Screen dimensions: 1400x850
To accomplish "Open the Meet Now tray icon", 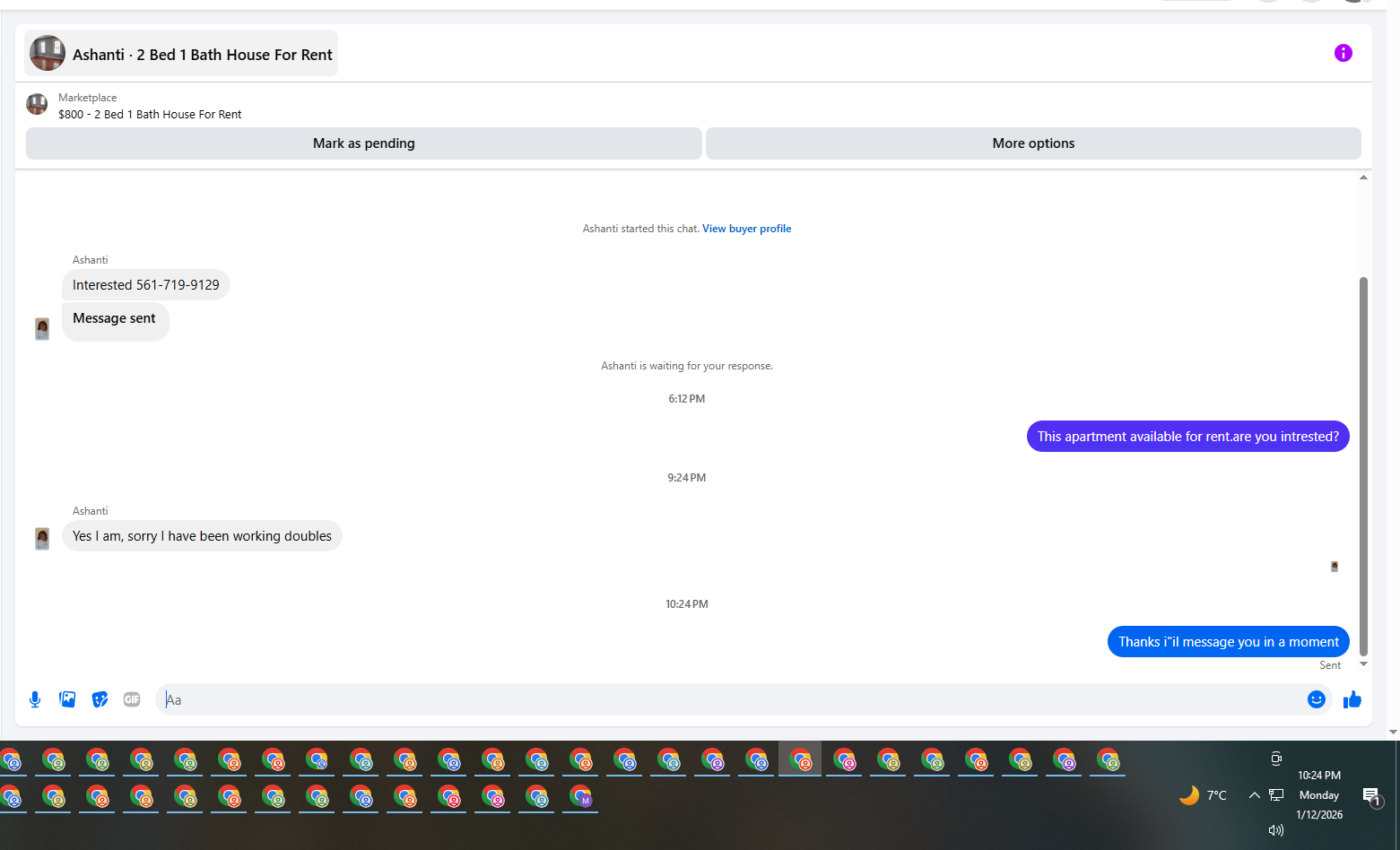I will (1276, 759).
